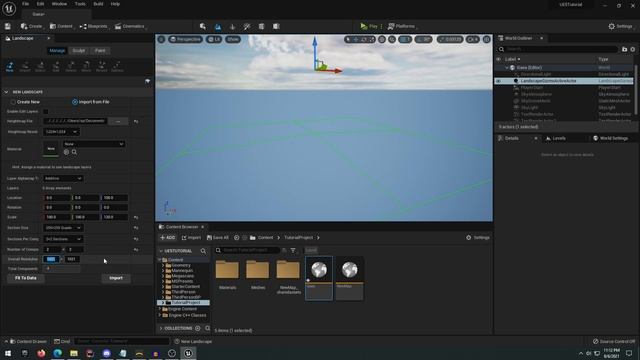This screenshot has width=640, height=360.
Task: Expand the Collections section
Action: pyautogui.click(x=160, y=329)
